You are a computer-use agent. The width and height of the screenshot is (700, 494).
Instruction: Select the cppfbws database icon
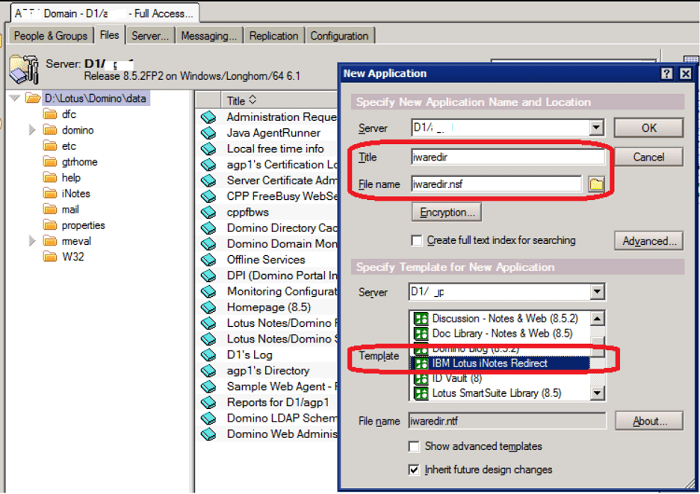(208, 212)
